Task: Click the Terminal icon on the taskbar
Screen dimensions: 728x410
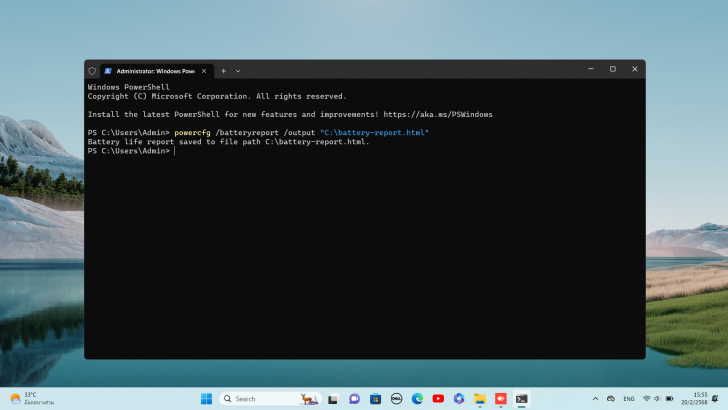Action: tap(521, 398)
